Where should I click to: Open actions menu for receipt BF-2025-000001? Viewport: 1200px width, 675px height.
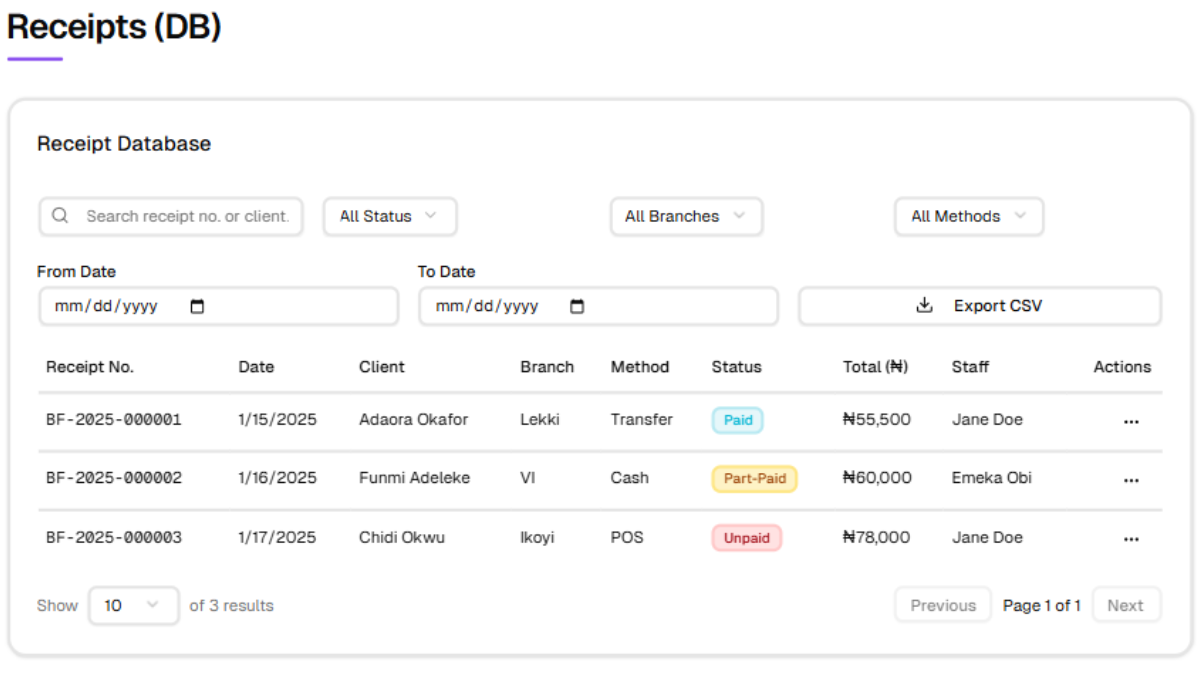click(1131, 420)
